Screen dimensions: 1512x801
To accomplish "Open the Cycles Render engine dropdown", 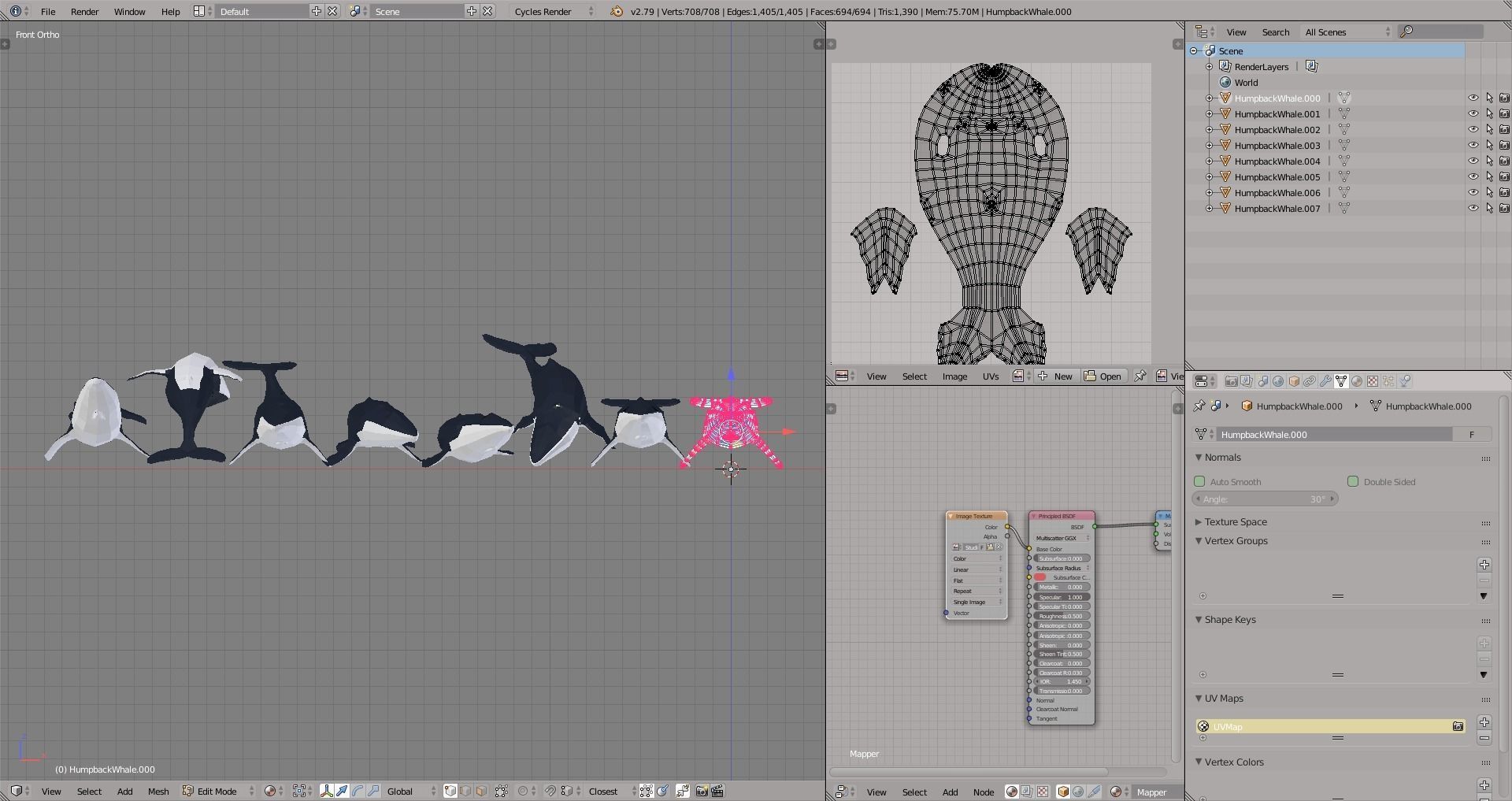I will click(554, 12).
